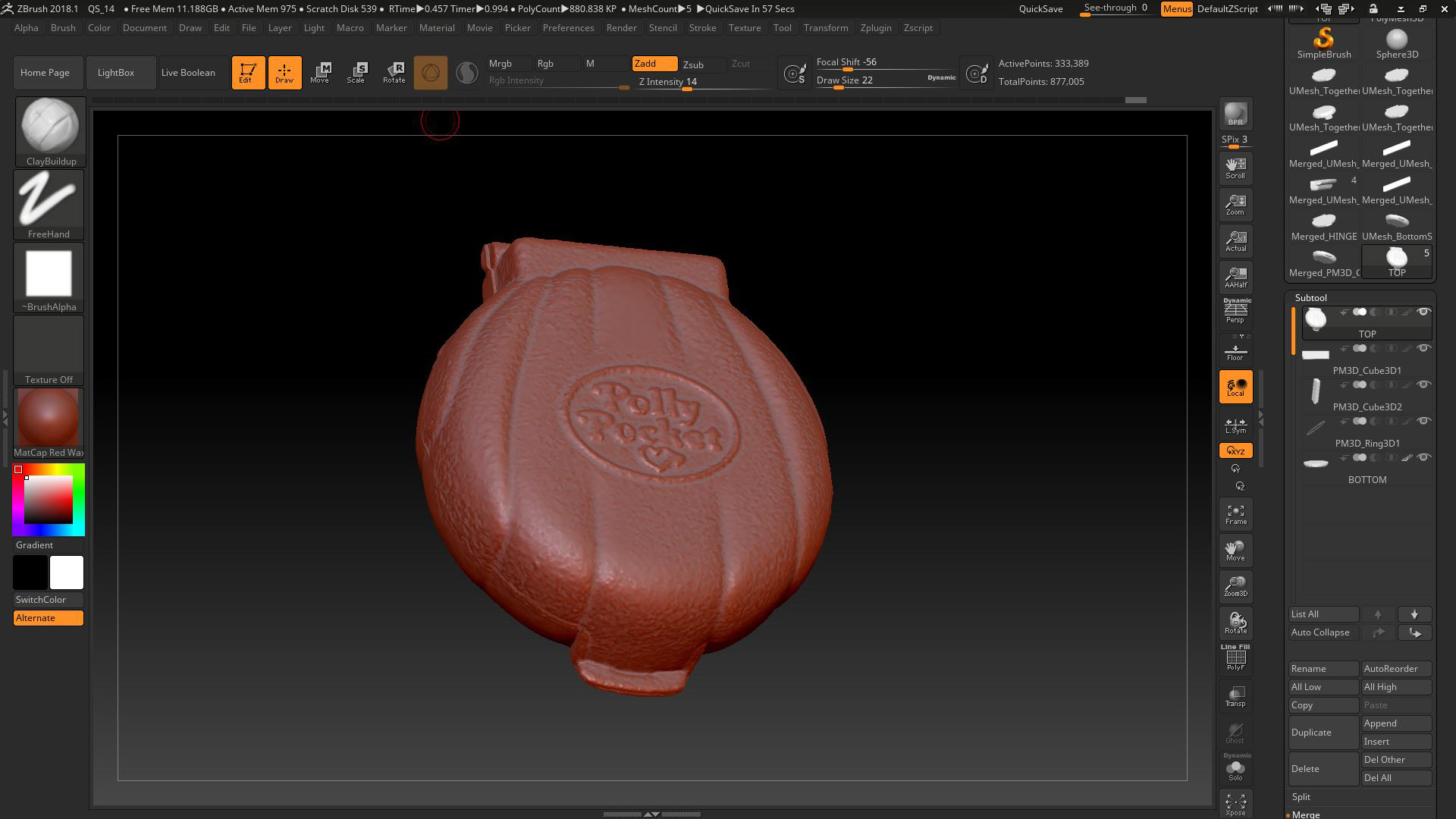Expand the Split section

(x=1301, y=797)
